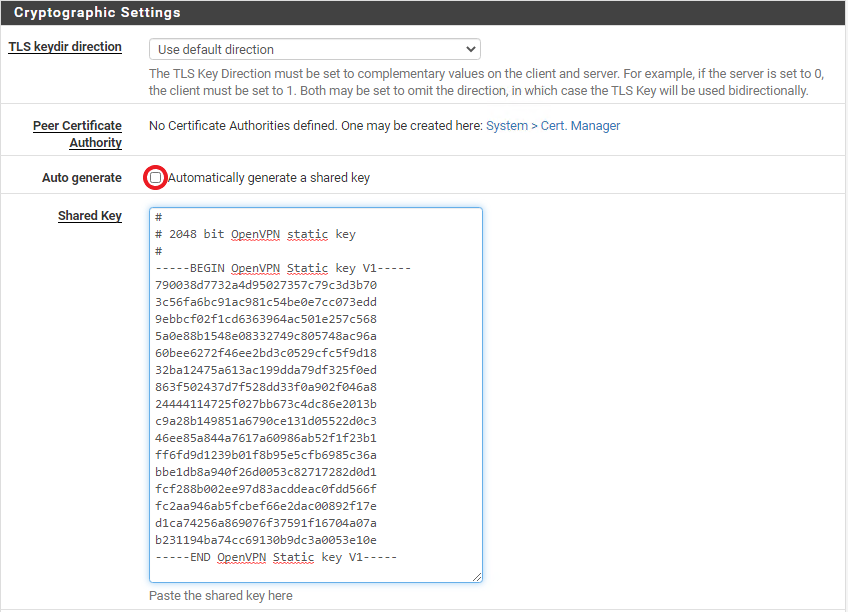Tick the Auto generate shared key checkbox
Screen dimensions: 848x612
click(x=155, y=177)
